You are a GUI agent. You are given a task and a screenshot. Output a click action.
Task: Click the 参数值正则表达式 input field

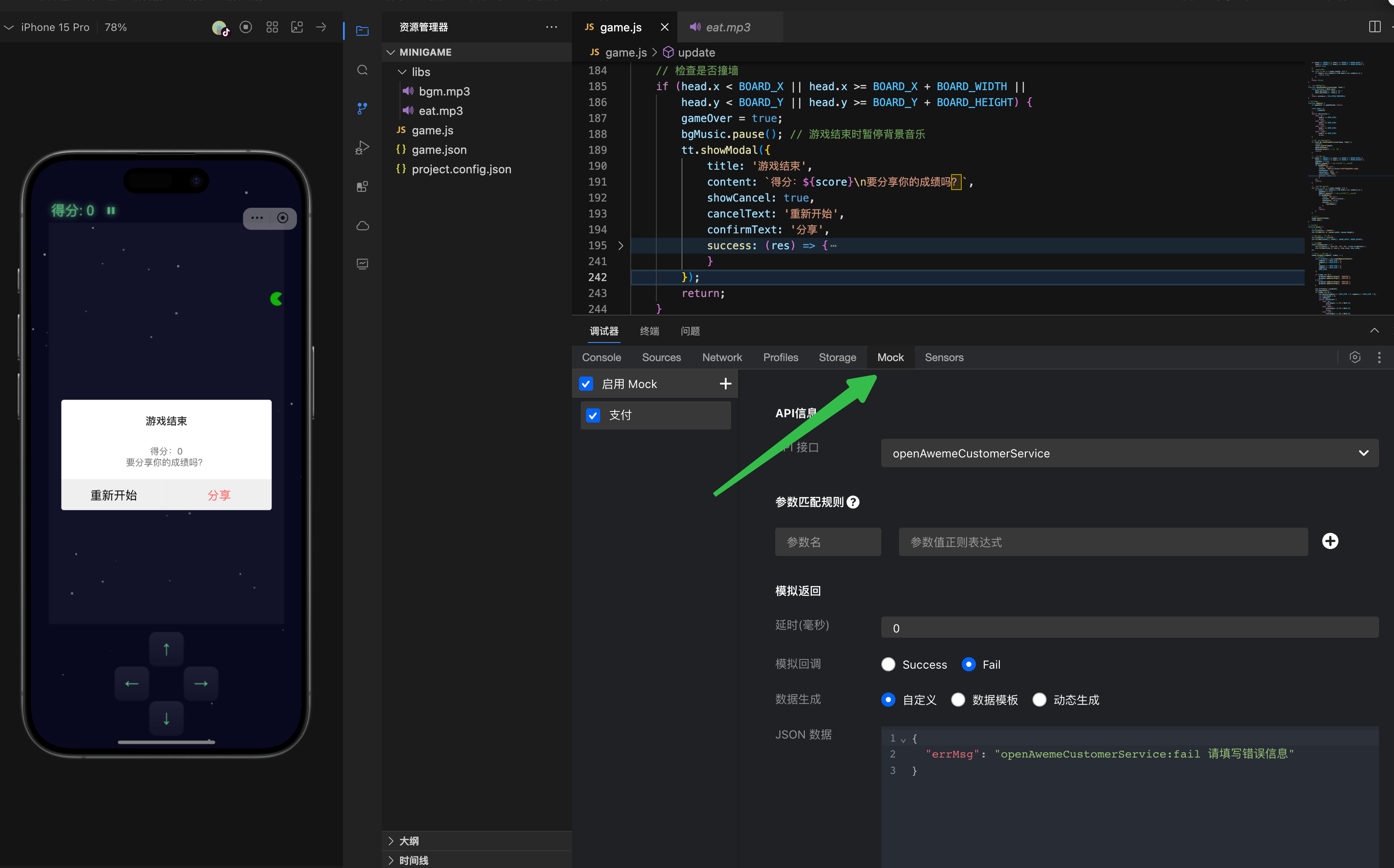pos(1103,542)
